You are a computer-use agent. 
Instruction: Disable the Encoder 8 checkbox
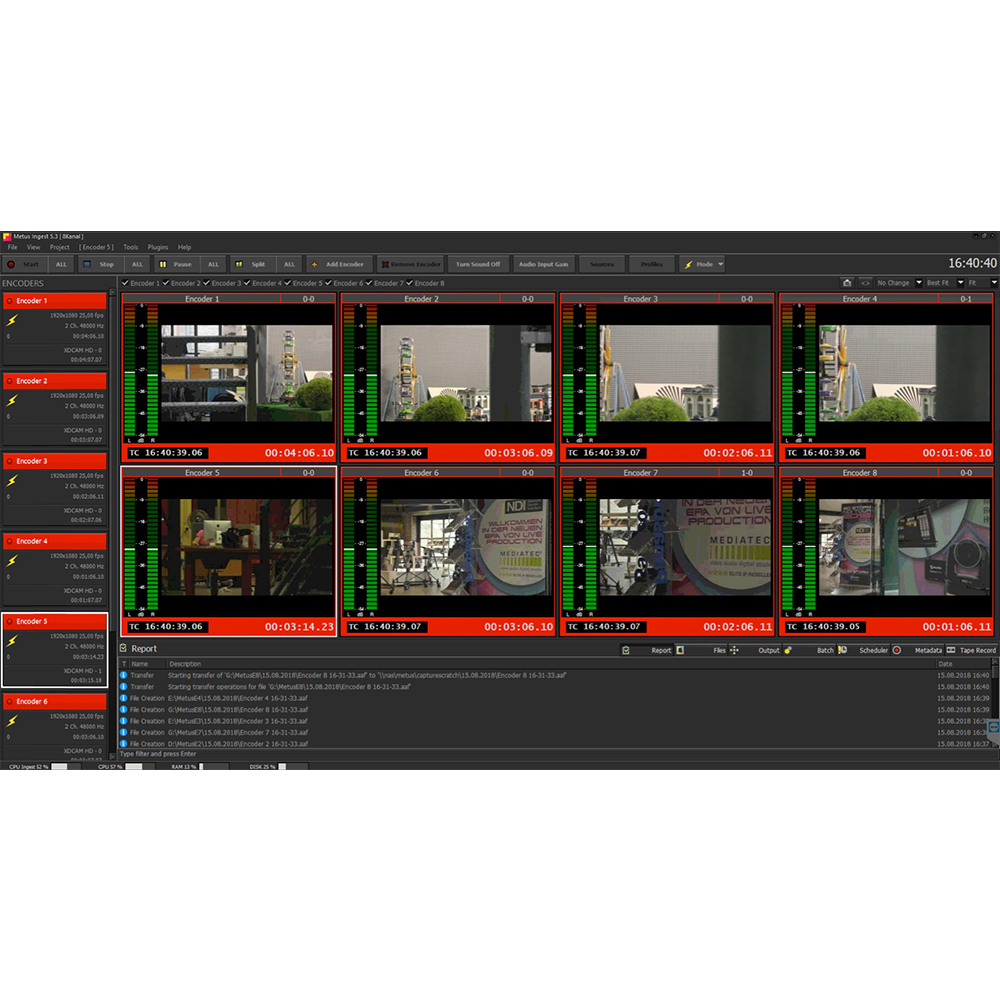coord(410,283)
